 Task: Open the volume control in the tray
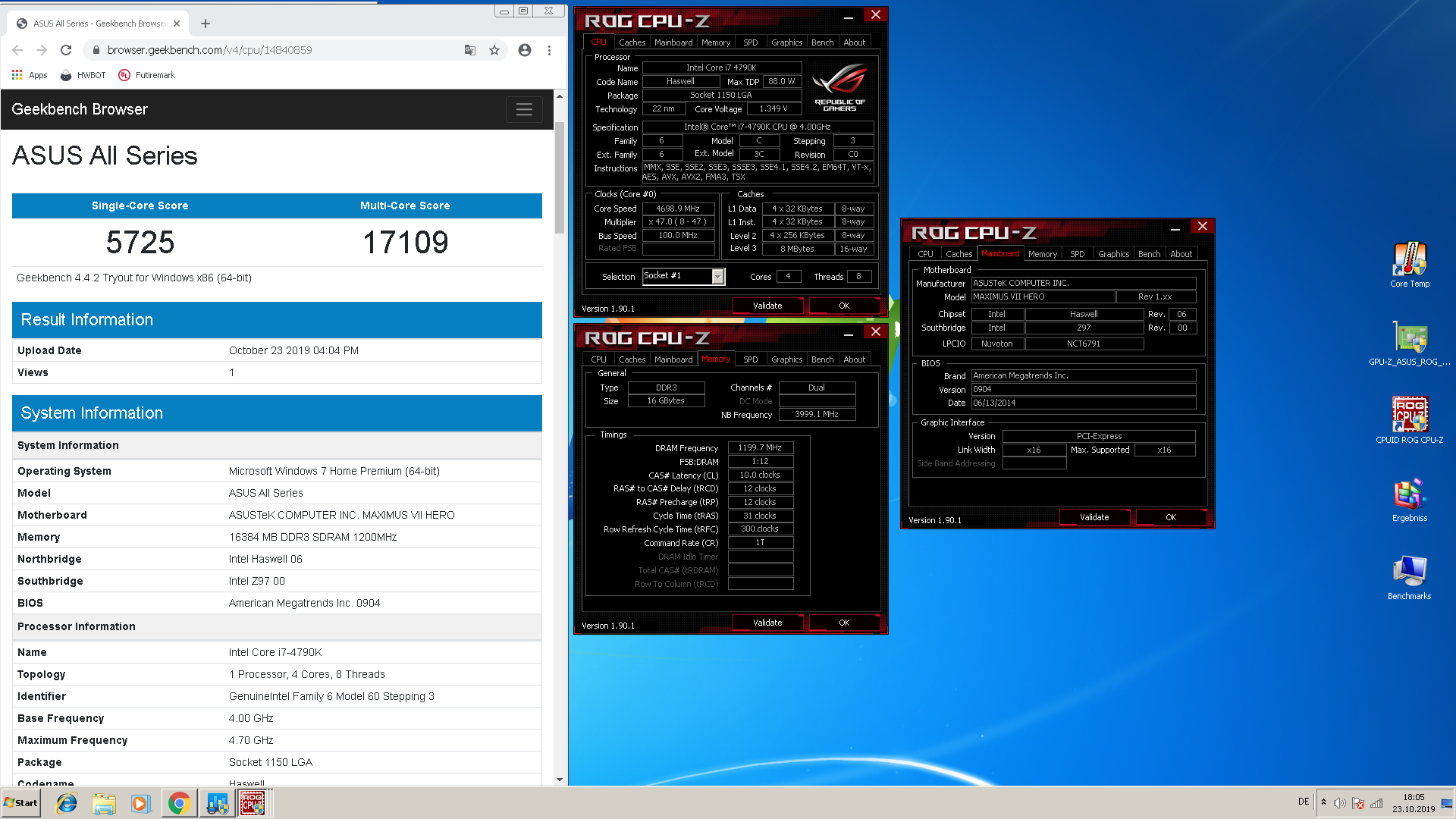1339,803
